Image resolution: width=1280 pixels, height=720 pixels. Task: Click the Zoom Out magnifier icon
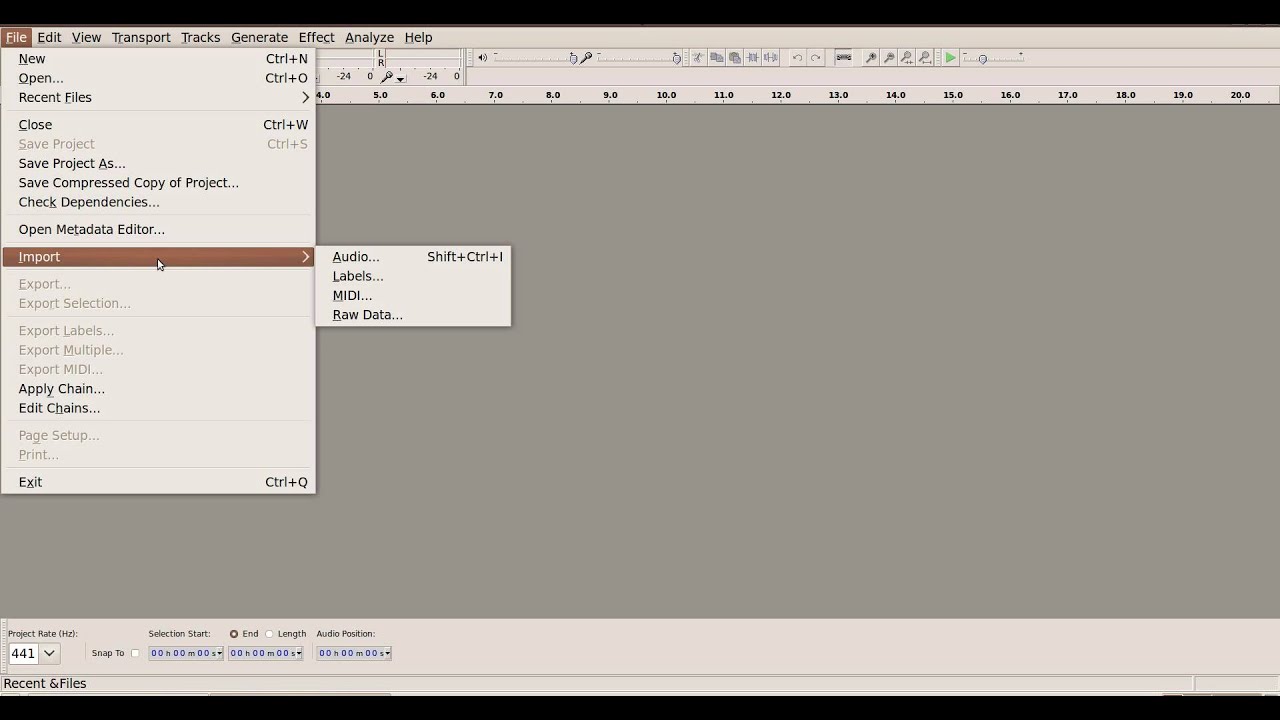(x=889, y=58)
